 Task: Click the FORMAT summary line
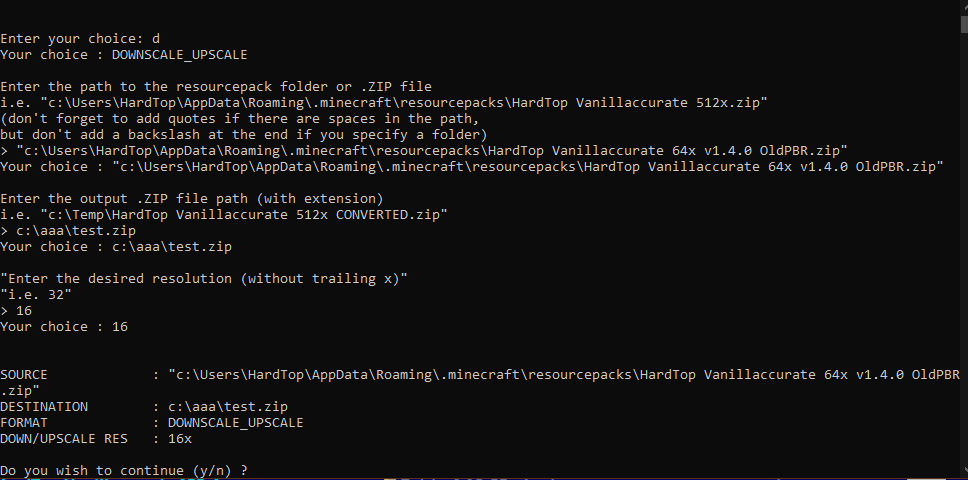(152, 422)
